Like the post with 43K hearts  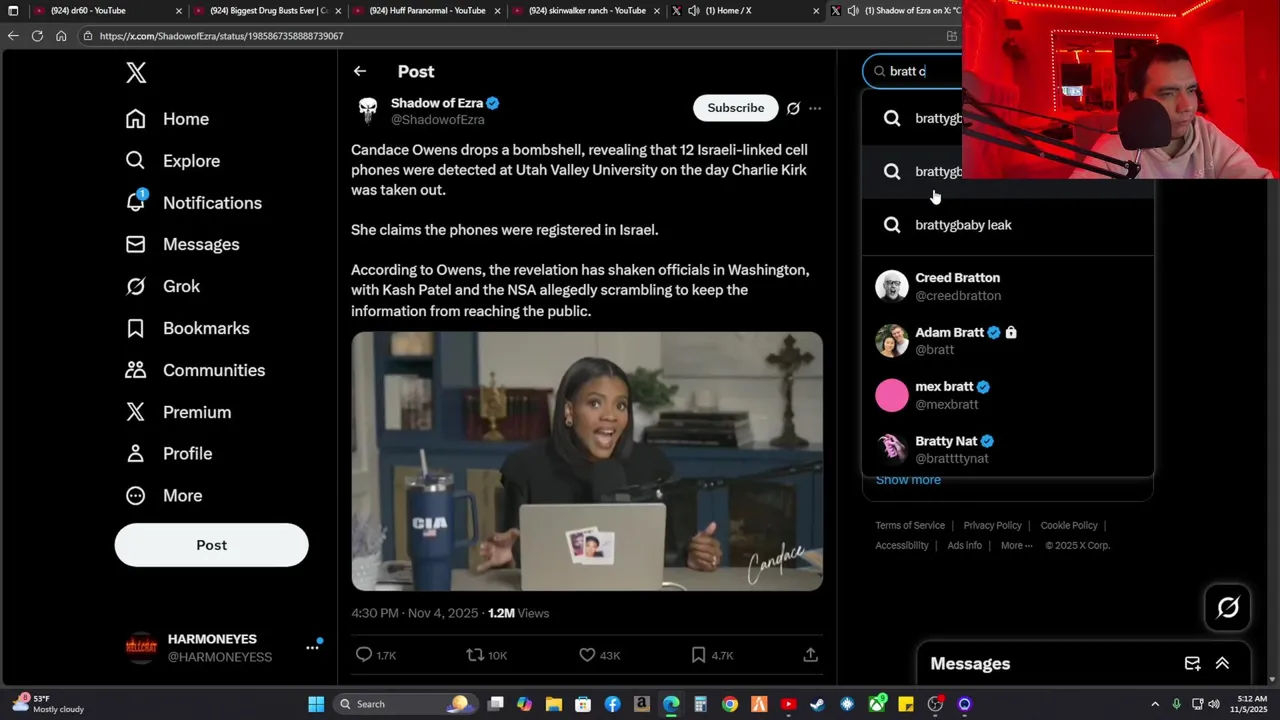click(x=587, y=655)
